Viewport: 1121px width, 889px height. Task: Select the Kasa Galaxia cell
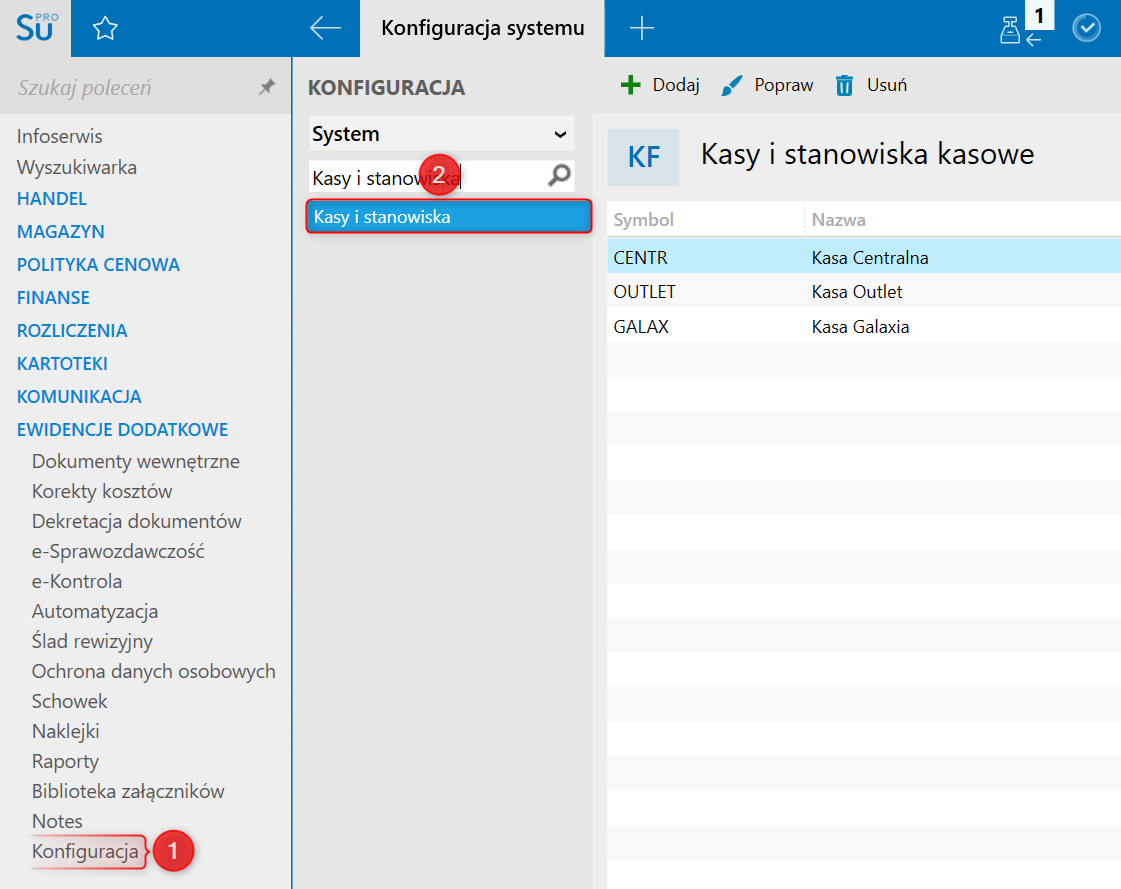coord(962,327)
